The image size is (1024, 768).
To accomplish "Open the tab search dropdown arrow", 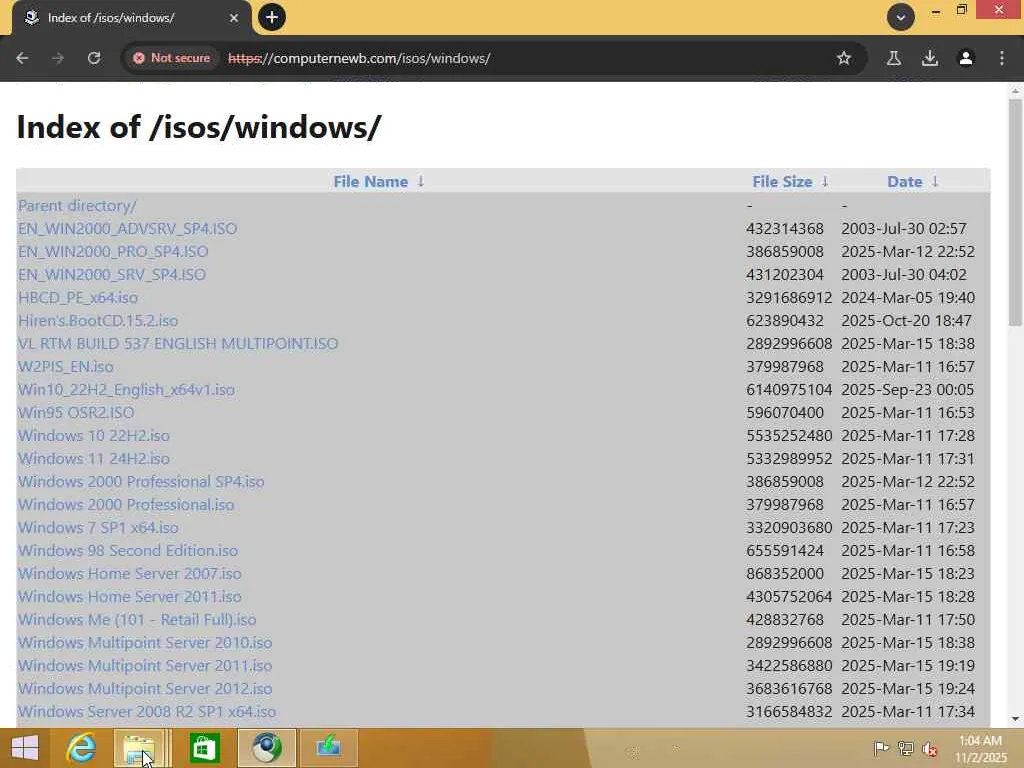I will pos(901,18).
